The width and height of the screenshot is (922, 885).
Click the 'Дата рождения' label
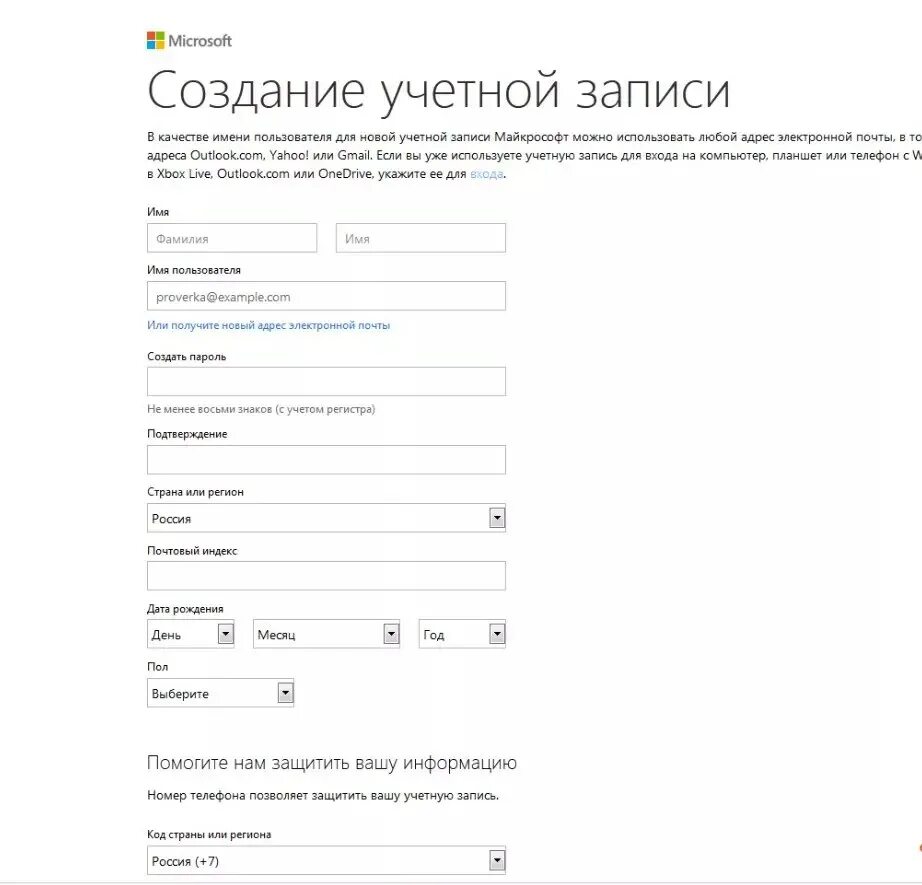click(x=185, y=609)
